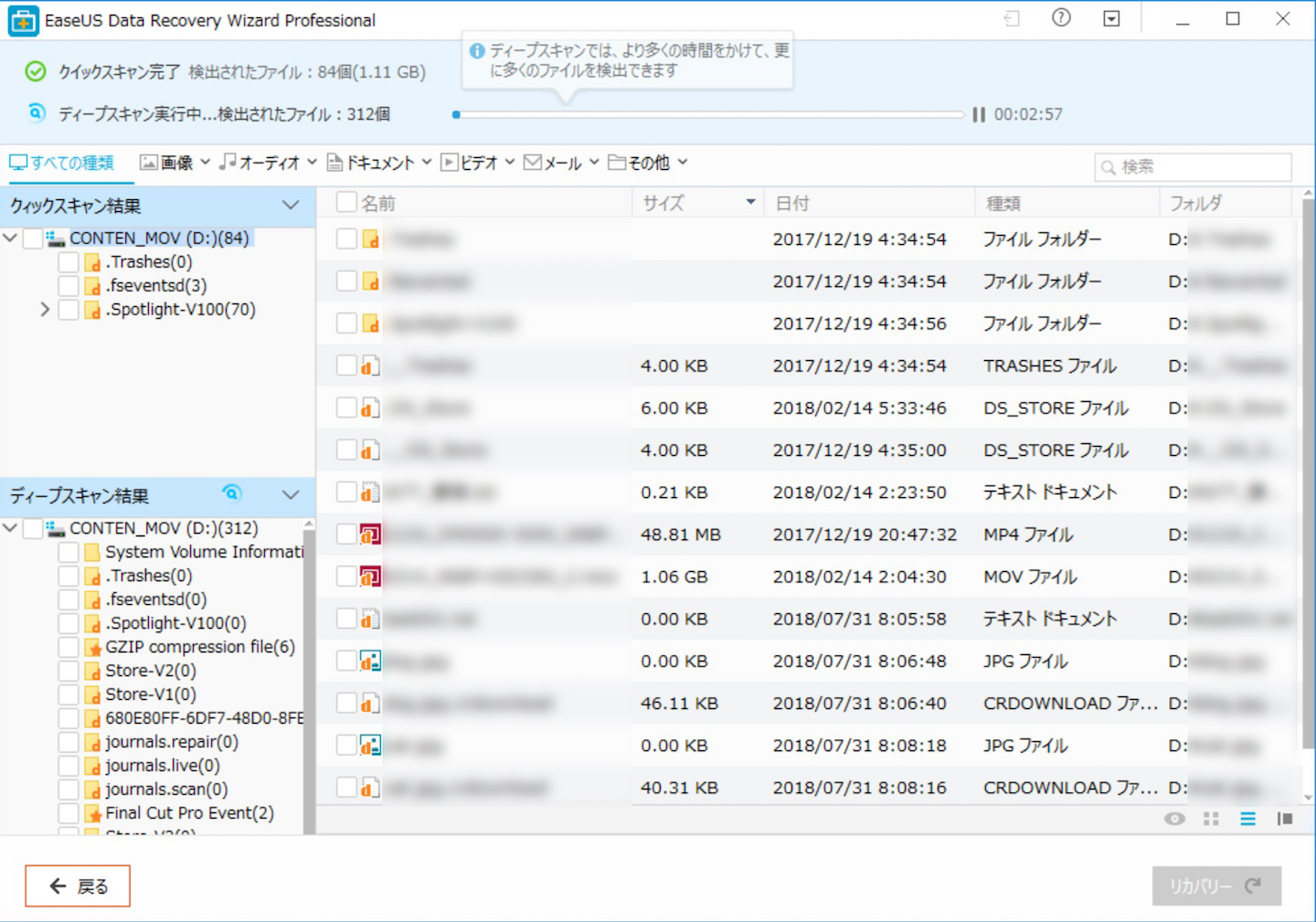Switch to list detail view

(x=1247, y=819)
